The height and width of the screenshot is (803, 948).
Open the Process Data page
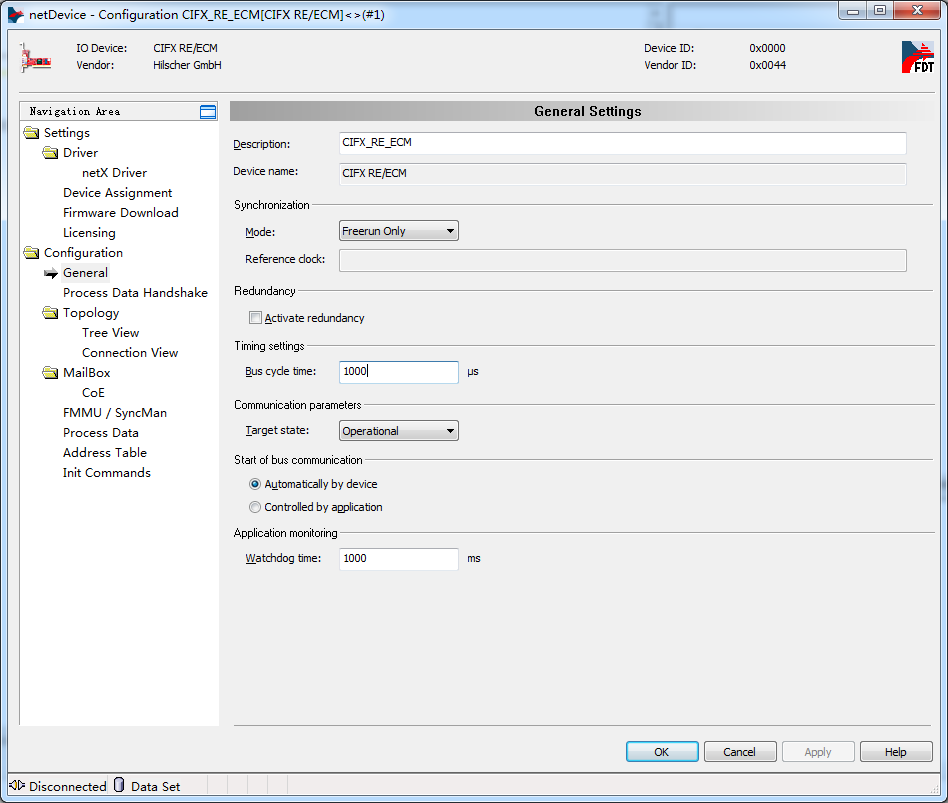click(101, 432)
